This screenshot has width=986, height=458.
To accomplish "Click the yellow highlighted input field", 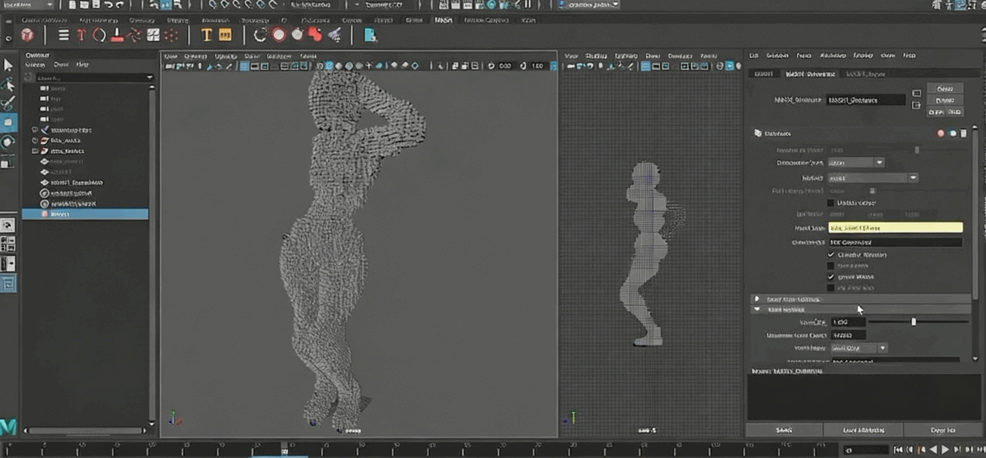I will tap(895, 228).
